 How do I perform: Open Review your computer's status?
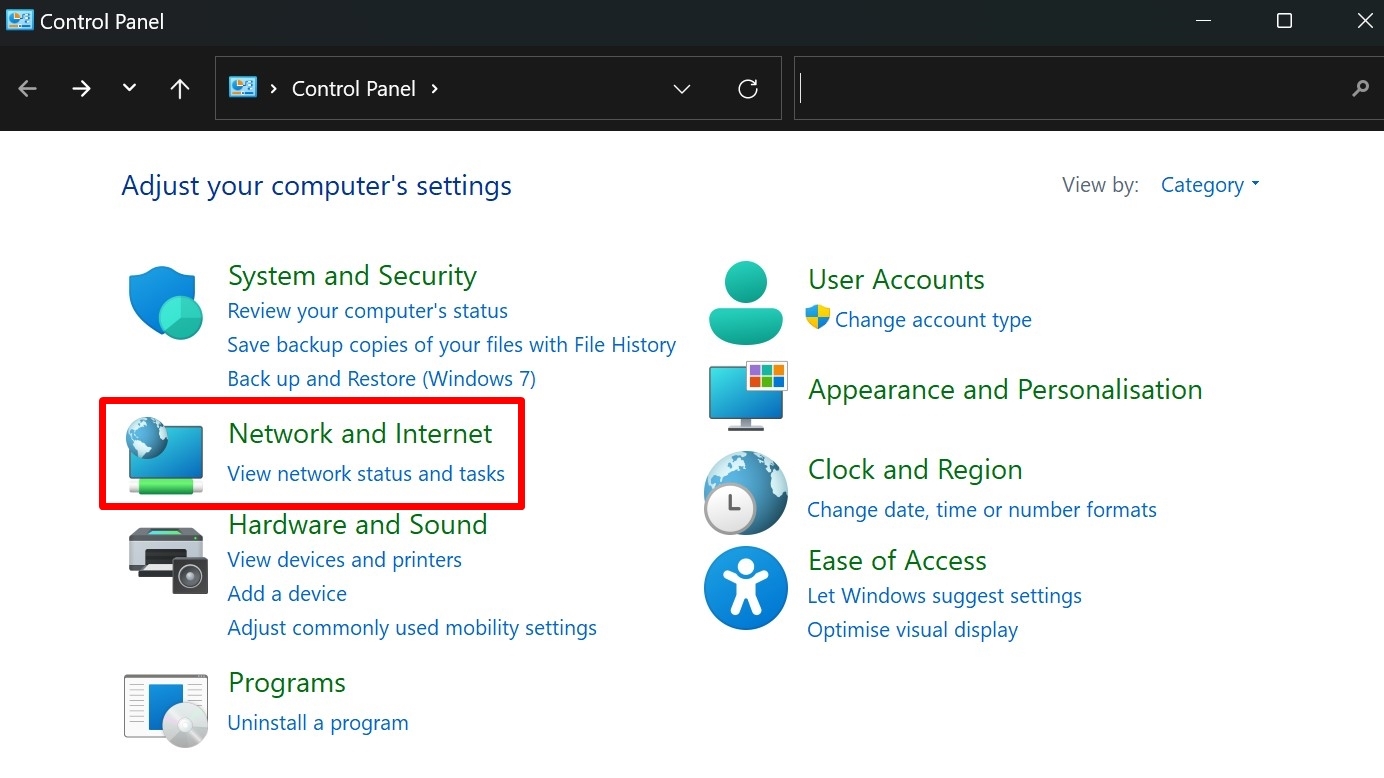pyautogui.click(x=368, y=311)
